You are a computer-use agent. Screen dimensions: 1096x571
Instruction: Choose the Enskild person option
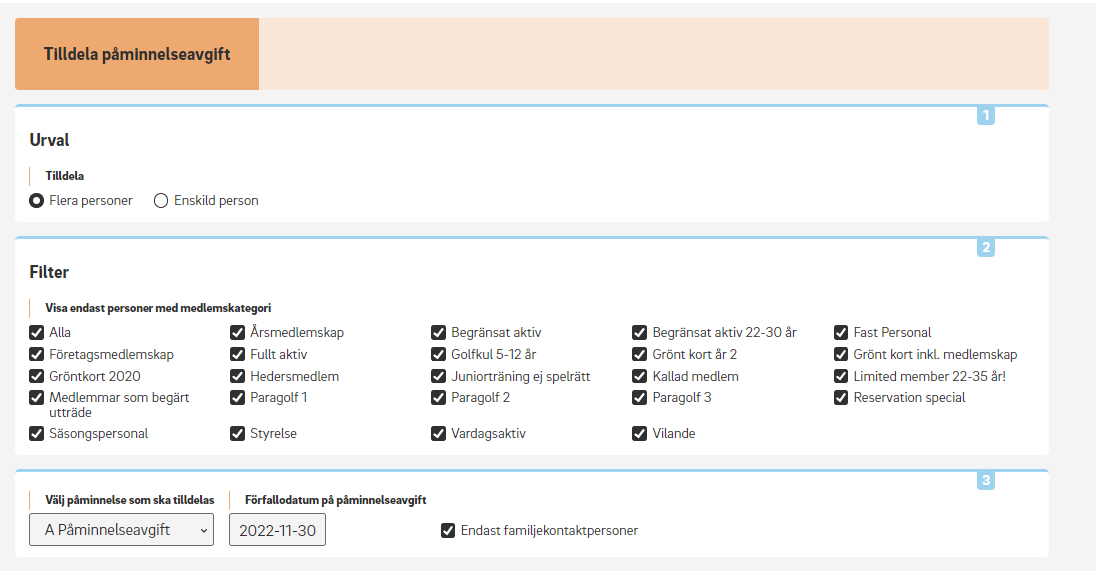(161, 200)
